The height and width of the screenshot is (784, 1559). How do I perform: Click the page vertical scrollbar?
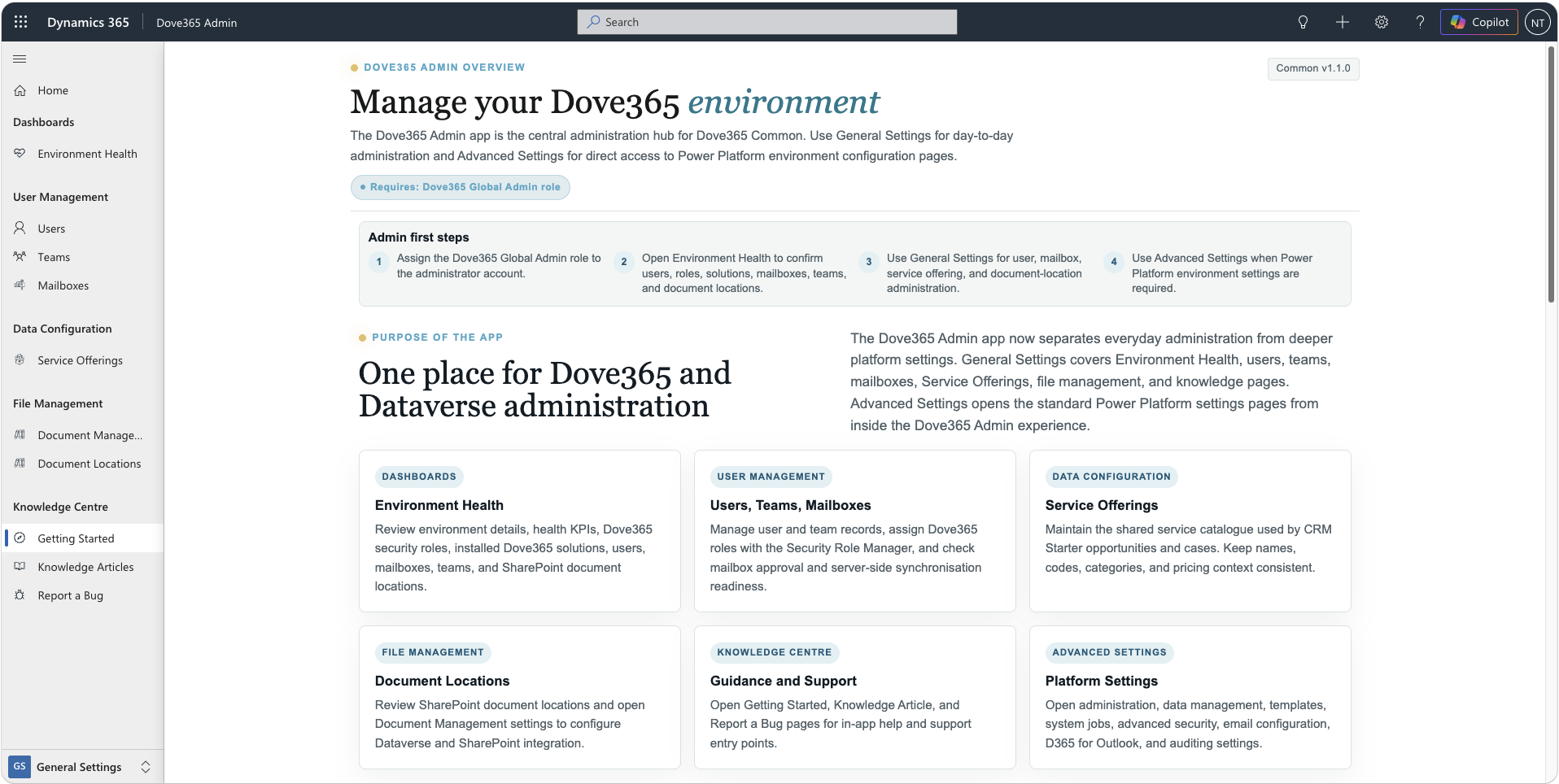(x=1552, y=175)
